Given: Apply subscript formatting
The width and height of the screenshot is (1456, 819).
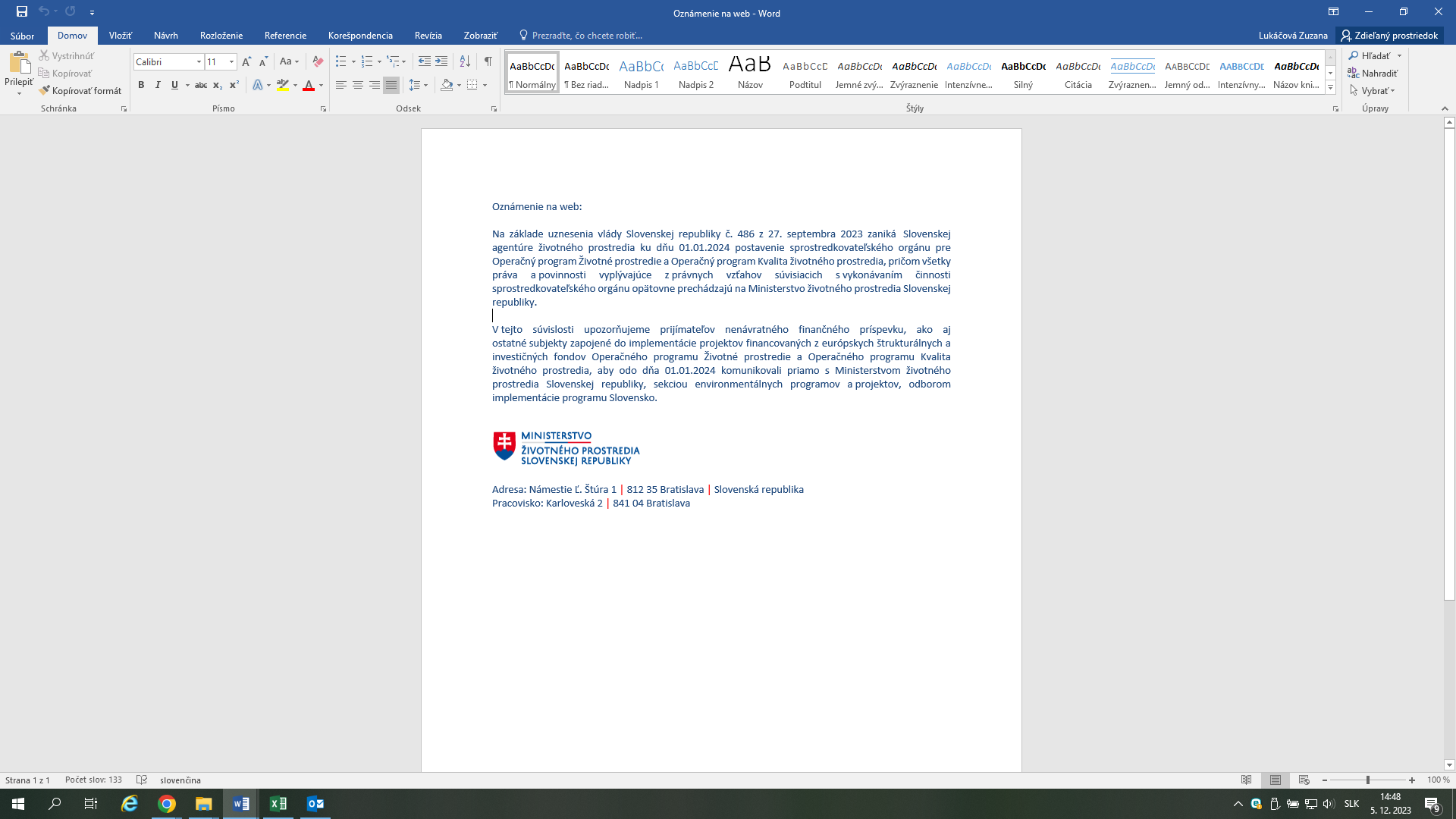Looking at the screenshot, I should coord(218,85).
